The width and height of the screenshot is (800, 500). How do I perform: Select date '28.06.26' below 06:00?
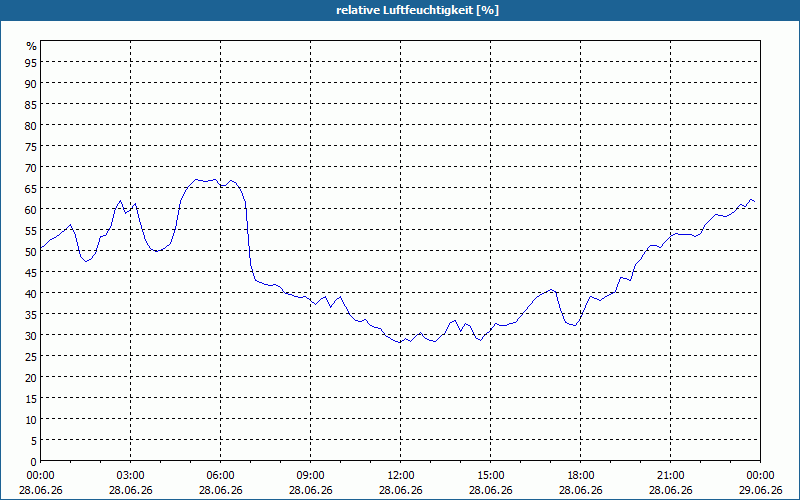[220, 490]
